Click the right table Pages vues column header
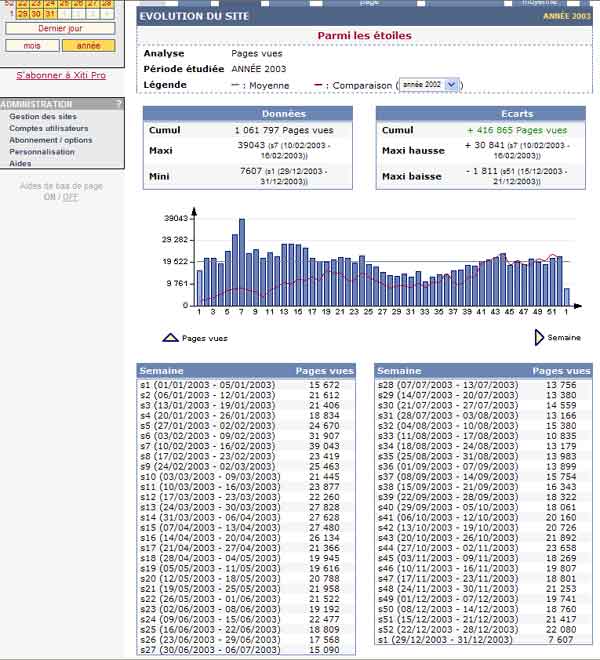This screenshot has height=660, width=600. 561,371
